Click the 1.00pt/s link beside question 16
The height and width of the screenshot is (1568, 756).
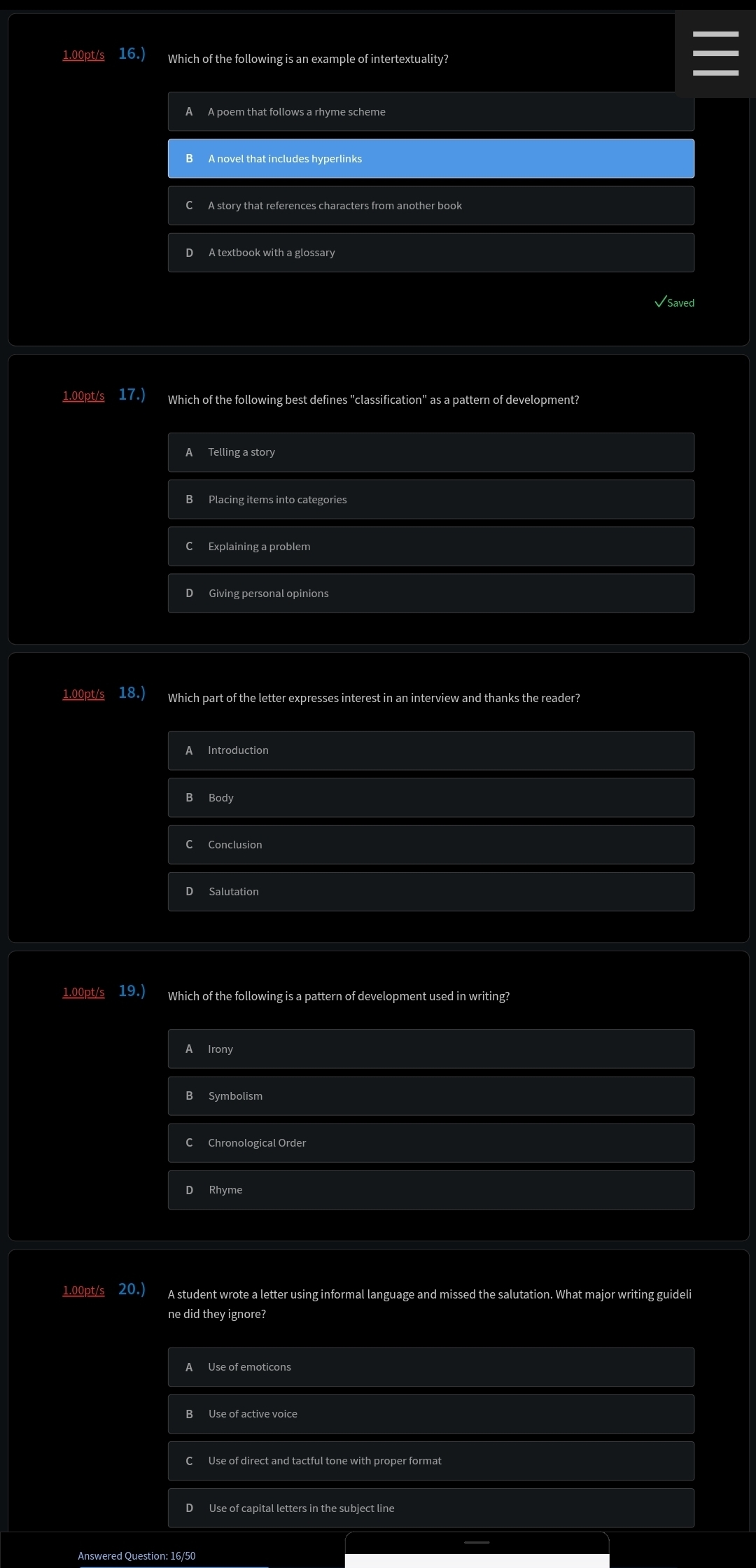click(83, 55)
